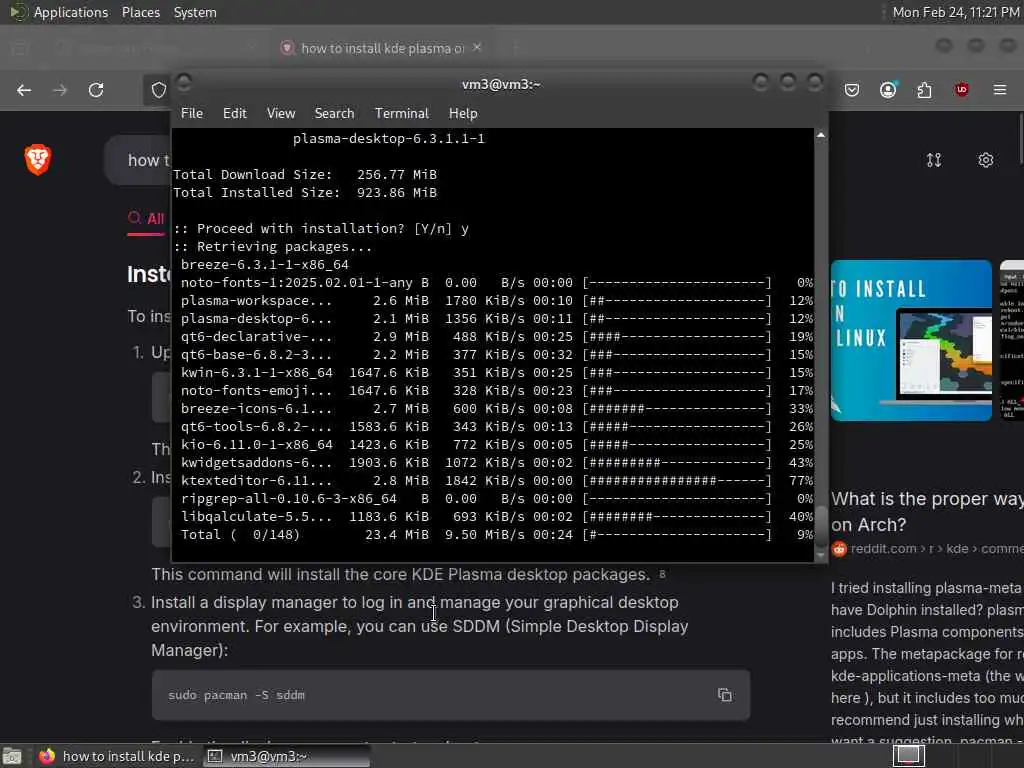Open the uBlock Origin extension icon

click(x=961, y=90)
